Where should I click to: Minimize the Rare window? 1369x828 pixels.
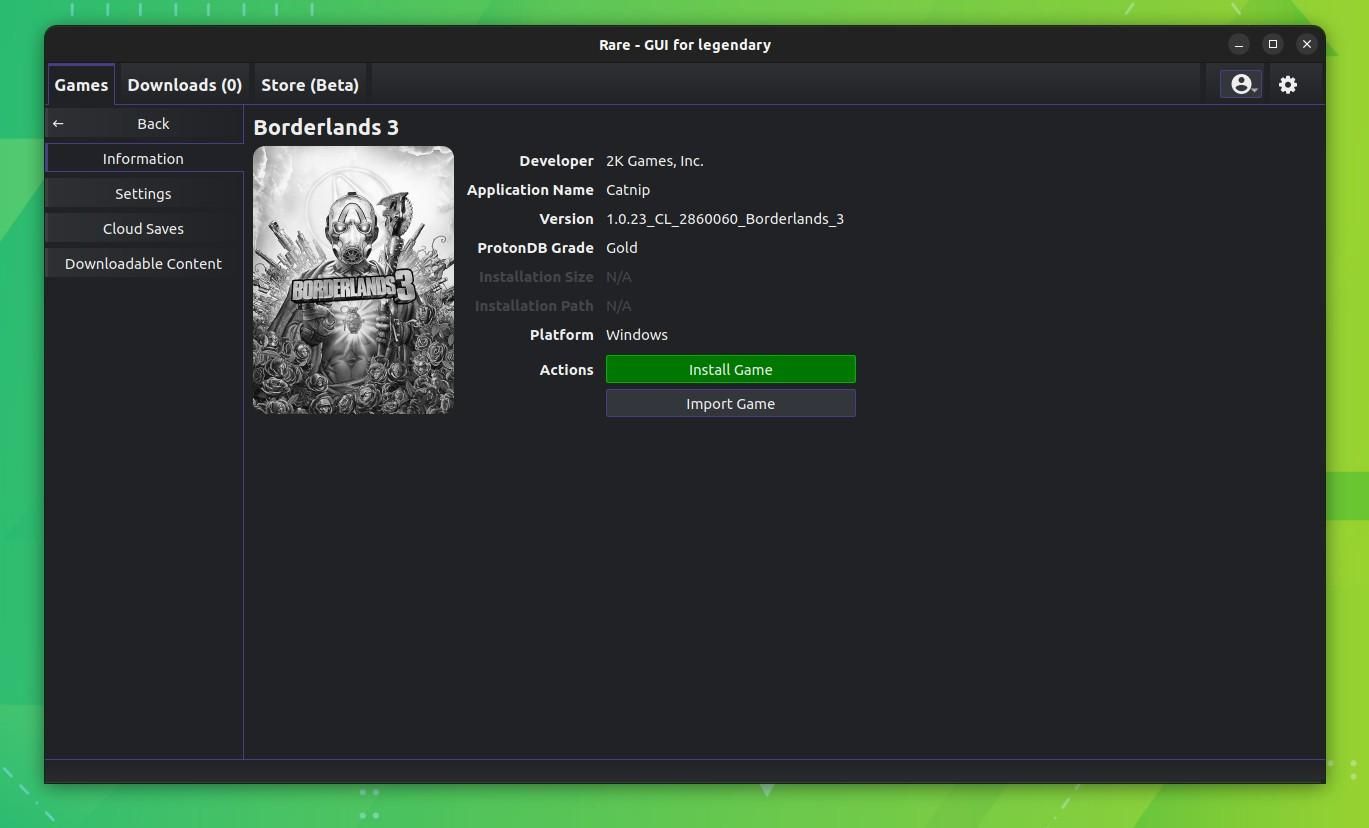pyautogui.click(x=1238, y=44)
